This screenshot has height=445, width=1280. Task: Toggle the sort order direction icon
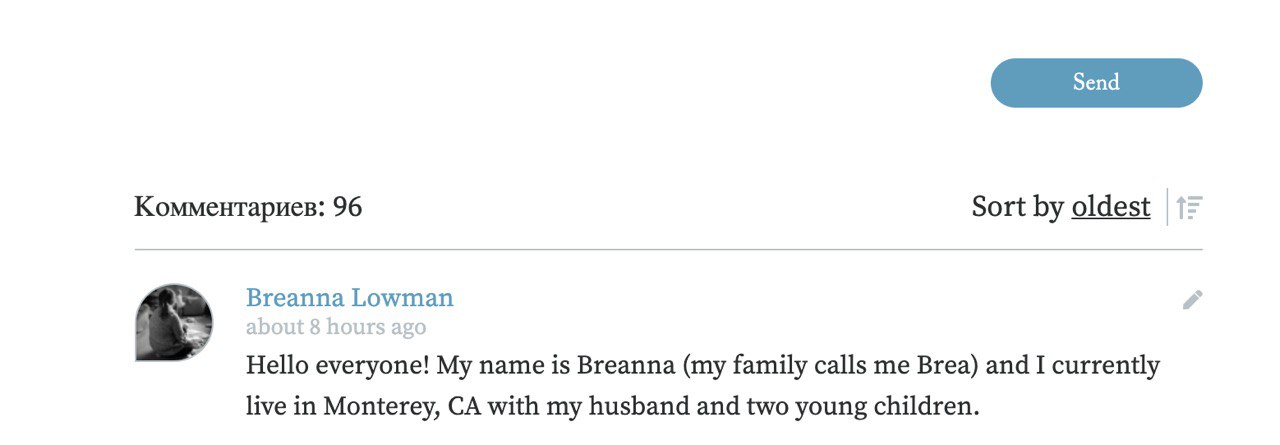pos(1189,207)
